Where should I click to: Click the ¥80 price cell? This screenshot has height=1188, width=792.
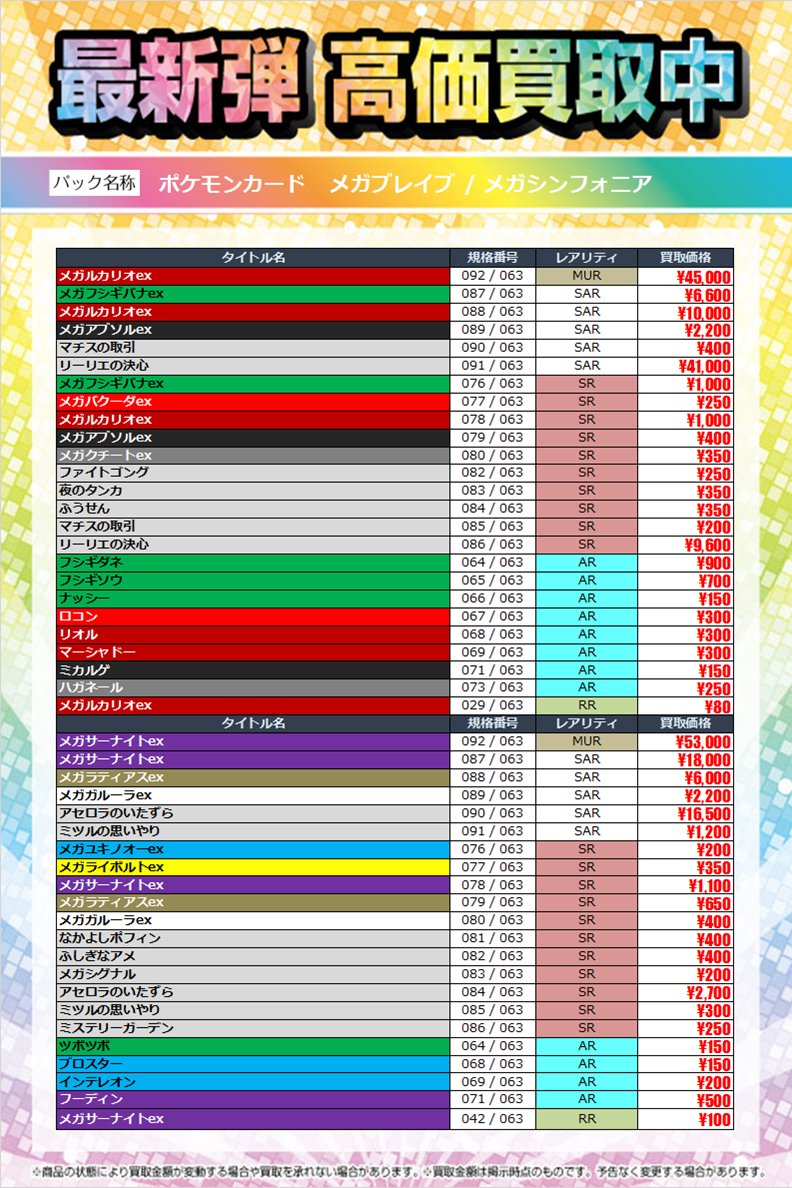pyautogui.click(x=685, y=706)
